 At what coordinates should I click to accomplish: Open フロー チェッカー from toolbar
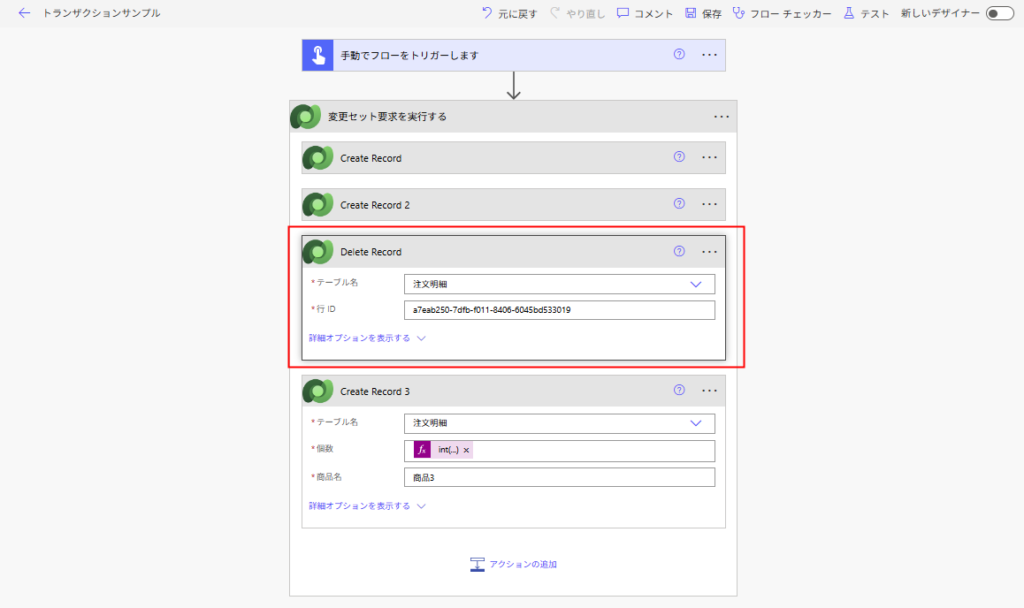pyautogui.click(x=781, y=13)
